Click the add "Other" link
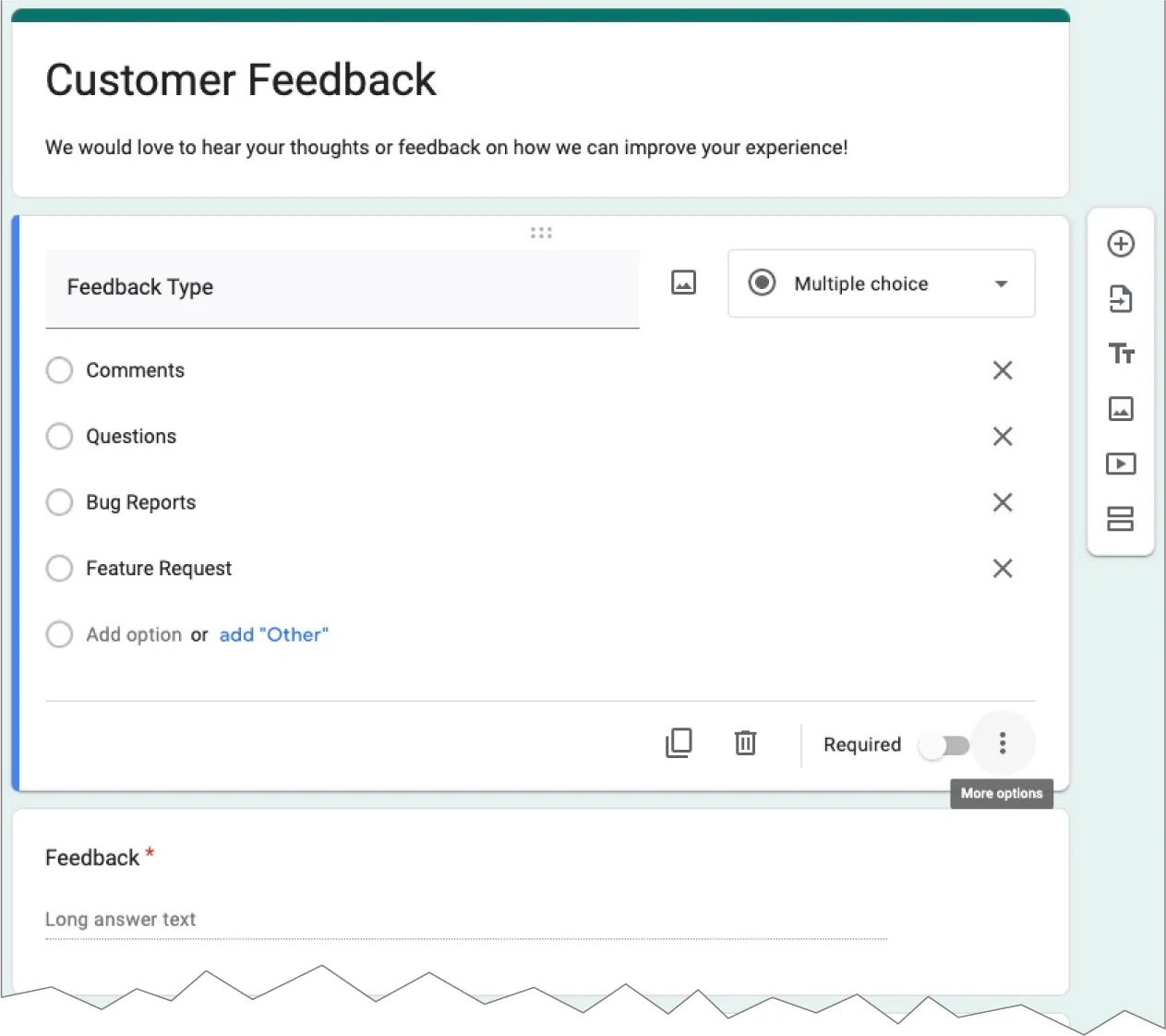This screenshot has height=1036, width=1166. (273, 635)
